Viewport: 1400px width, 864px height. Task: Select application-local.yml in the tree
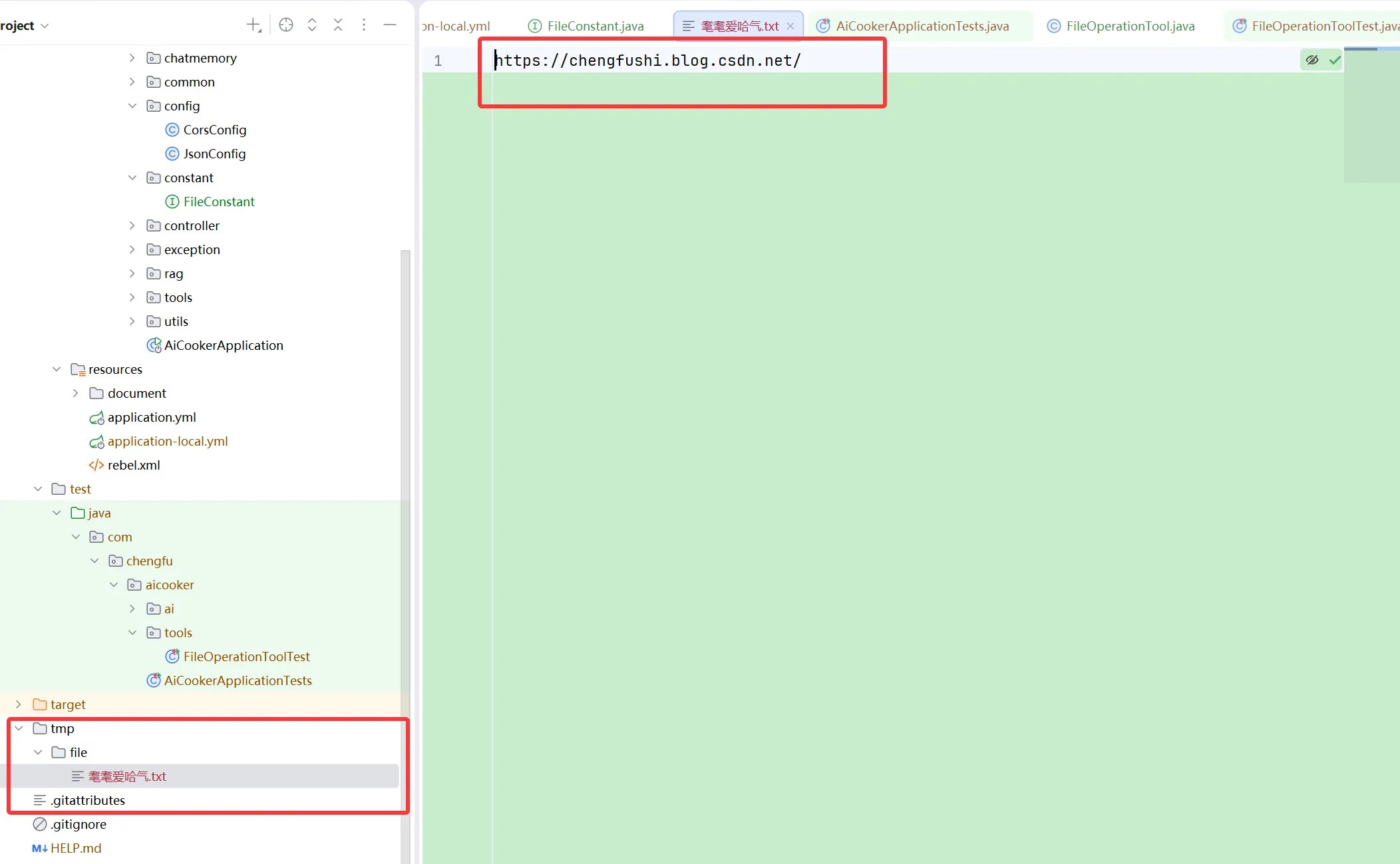168,441
